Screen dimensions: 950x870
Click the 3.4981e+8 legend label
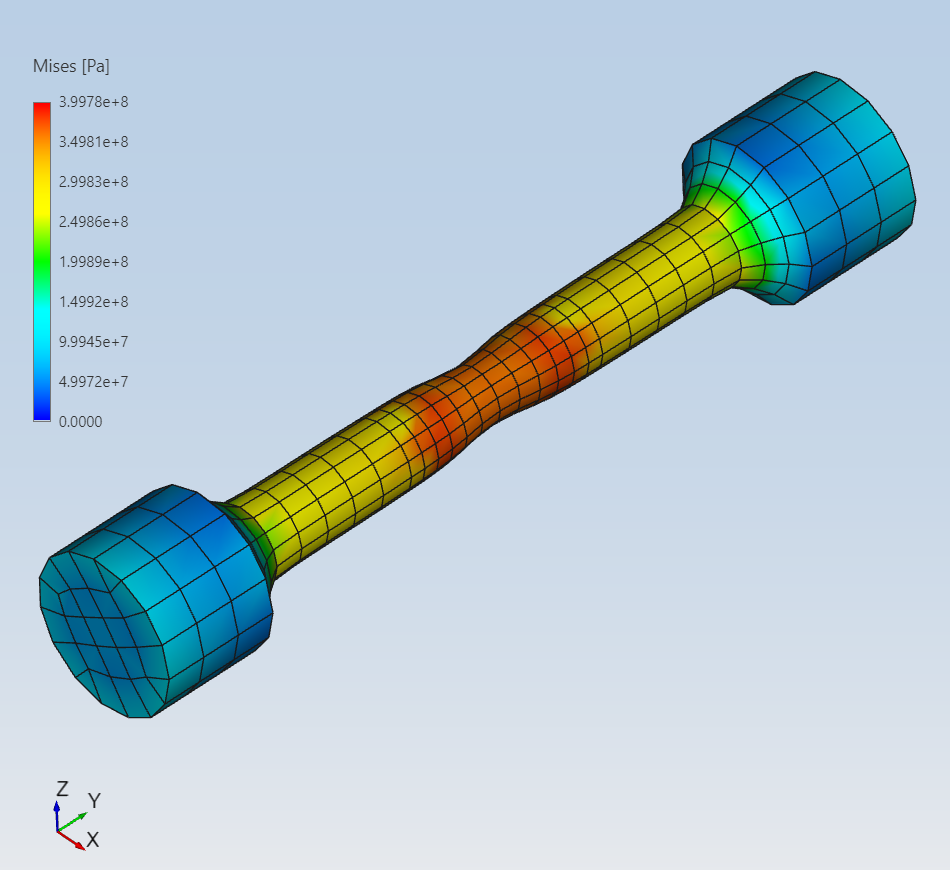tap(94, 142)
